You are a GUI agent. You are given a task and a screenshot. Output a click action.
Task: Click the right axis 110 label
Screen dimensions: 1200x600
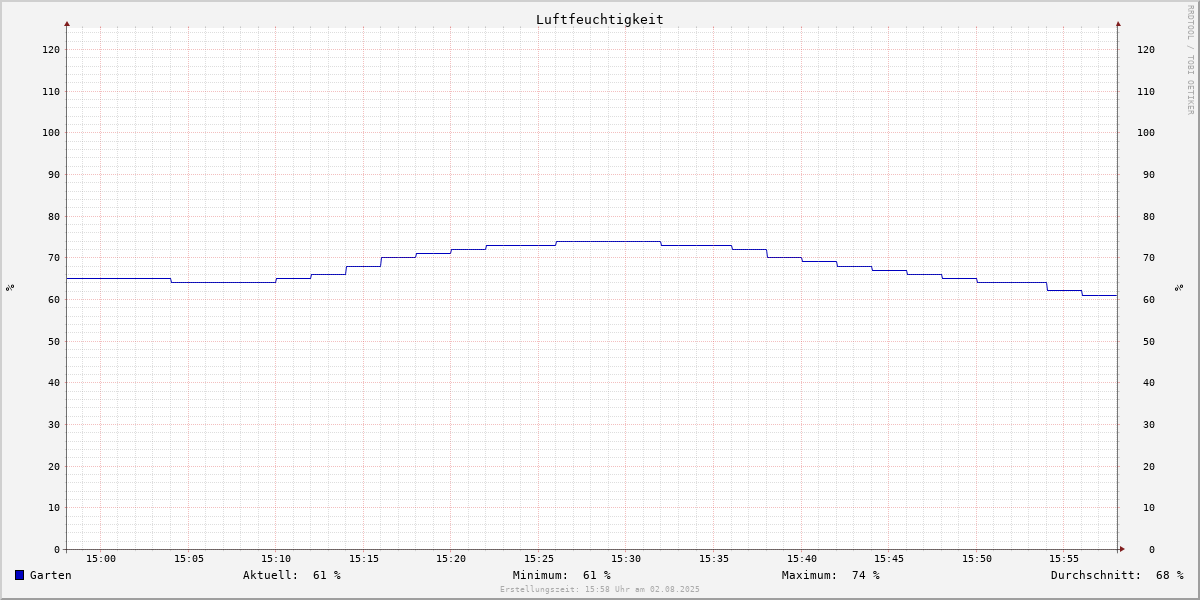click(1146, 91)
